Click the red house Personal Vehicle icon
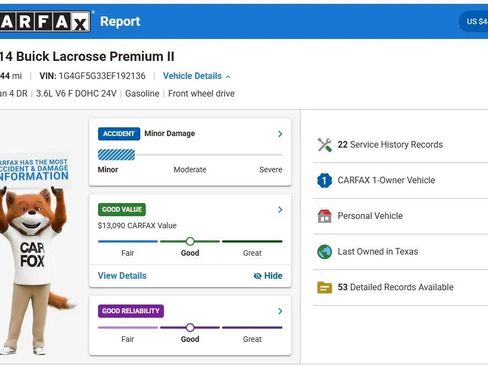The height and width of the screenshot is (366, 488). (324, 216)
